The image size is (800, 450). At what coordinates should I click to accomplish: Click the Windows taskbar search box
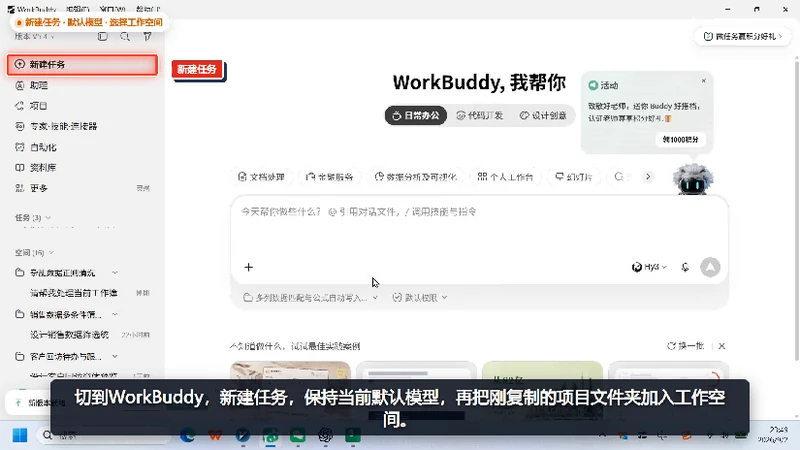click(x=105, y=435)
